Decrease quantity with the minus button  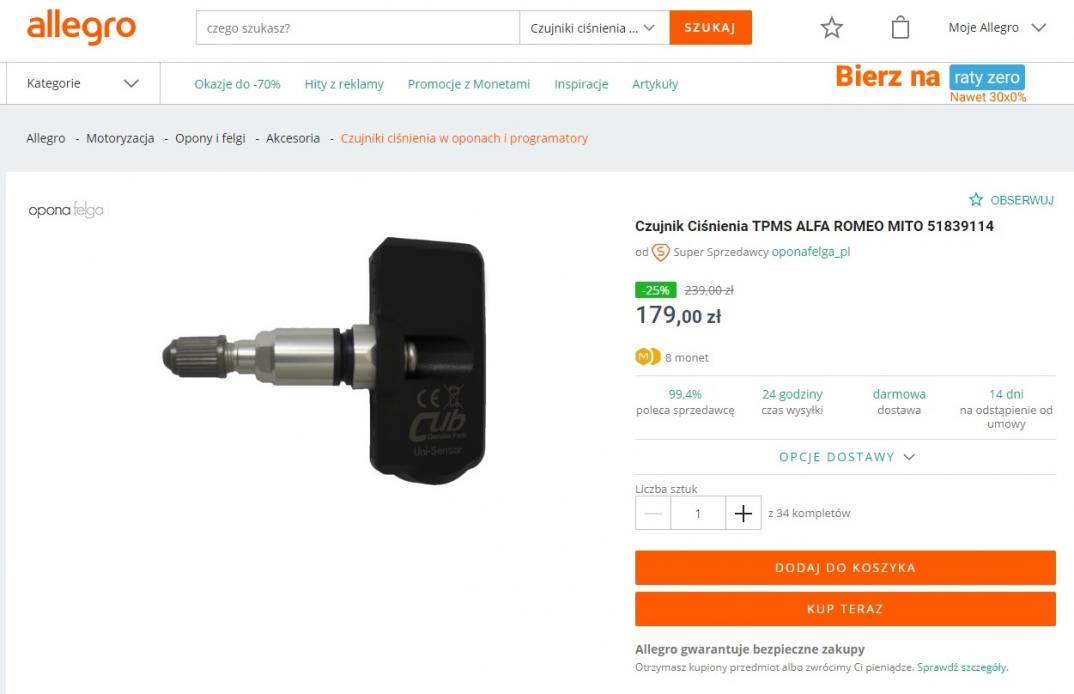pyautogui.click(x=653, y=513)
